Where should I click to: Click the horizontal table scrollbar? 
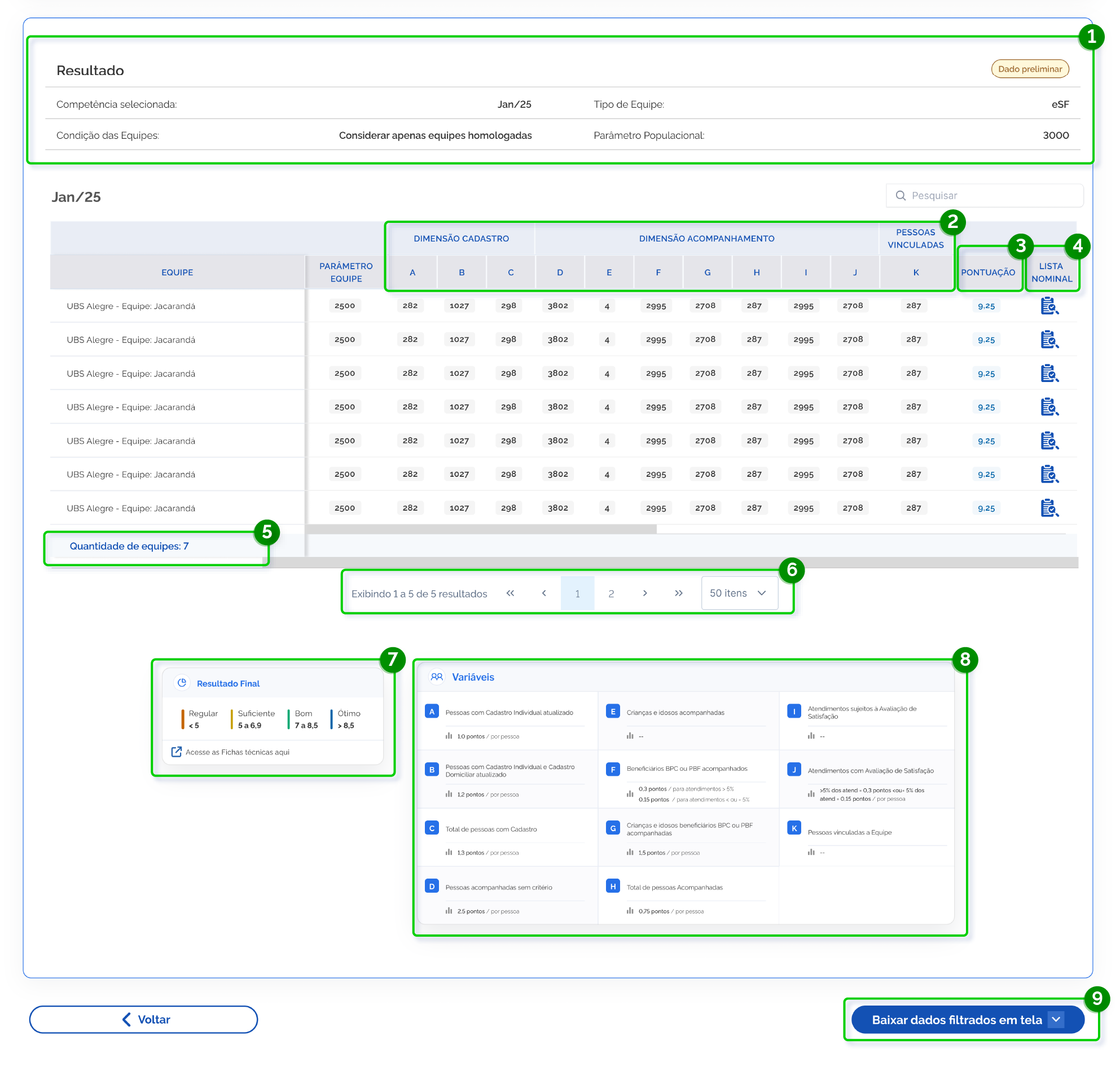481,529
